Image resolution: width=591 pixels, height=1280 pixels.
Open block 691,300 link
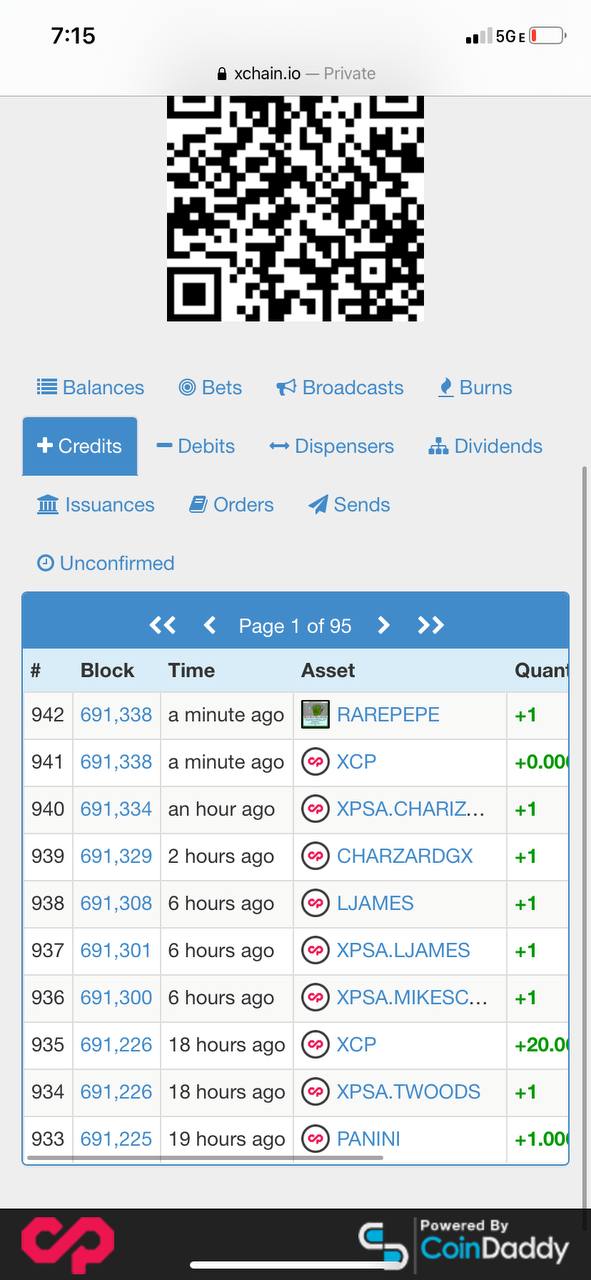point(116,997)
